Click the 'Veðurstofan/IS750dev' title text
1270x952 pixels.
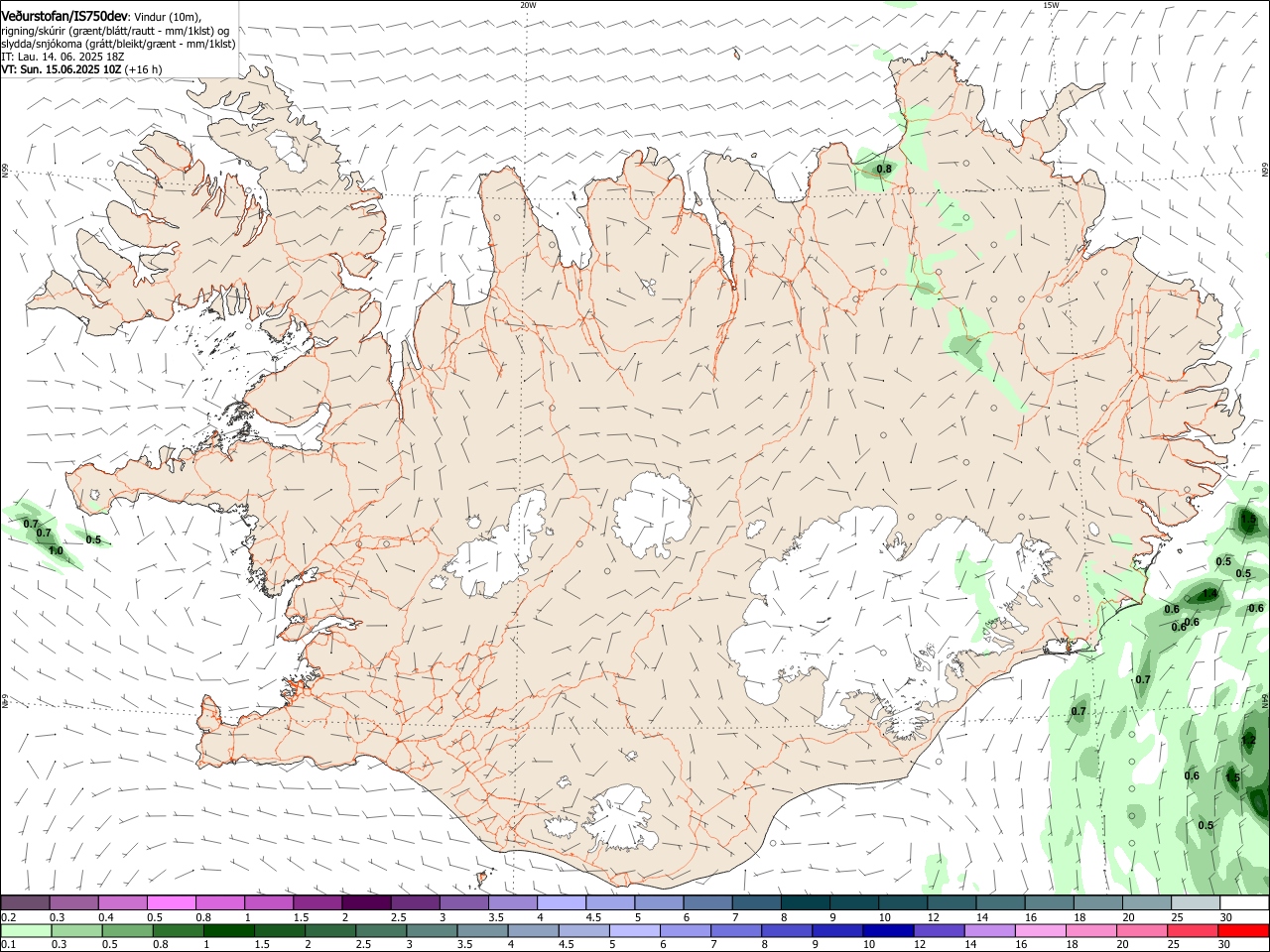pos(64,16)
